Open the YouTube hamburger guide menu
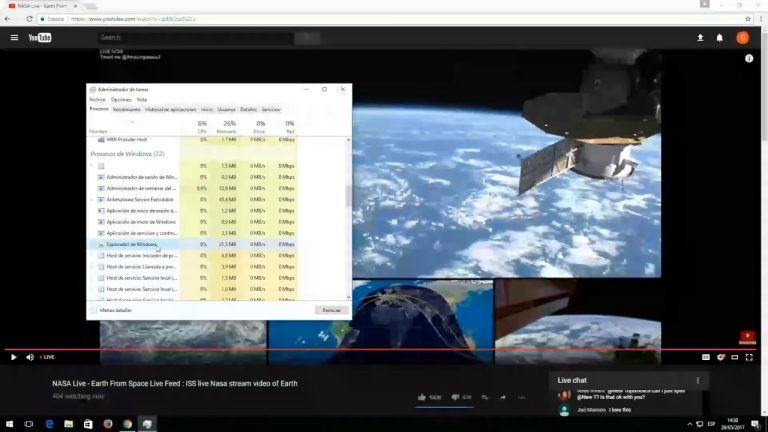Image resolution: width=768 pixels, height=432 pixels. point(14,38)
